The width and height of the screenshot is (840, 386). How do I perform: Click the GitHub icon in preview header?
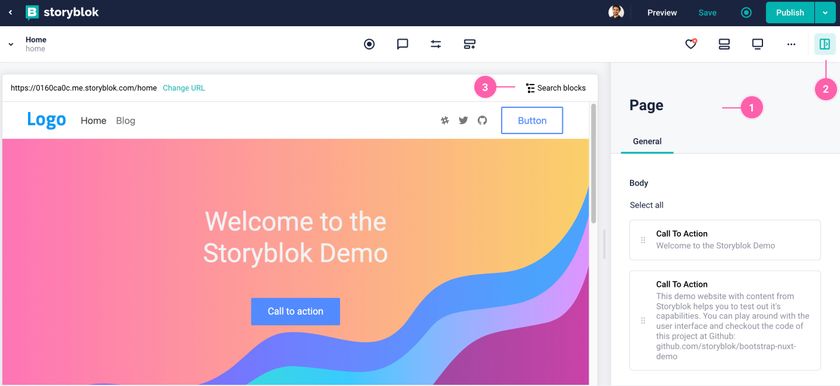pos(482,120)
